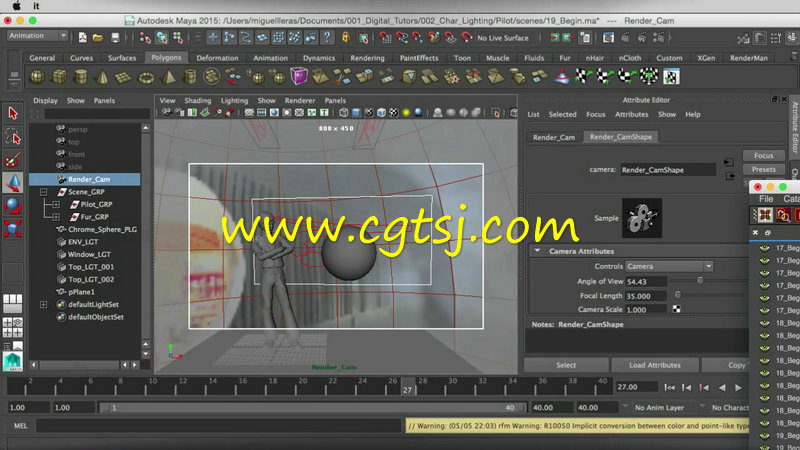Viewport: 800px width, 450px height.
Task: Select the arrow Select tool
Action: click(x=13, y=113)
